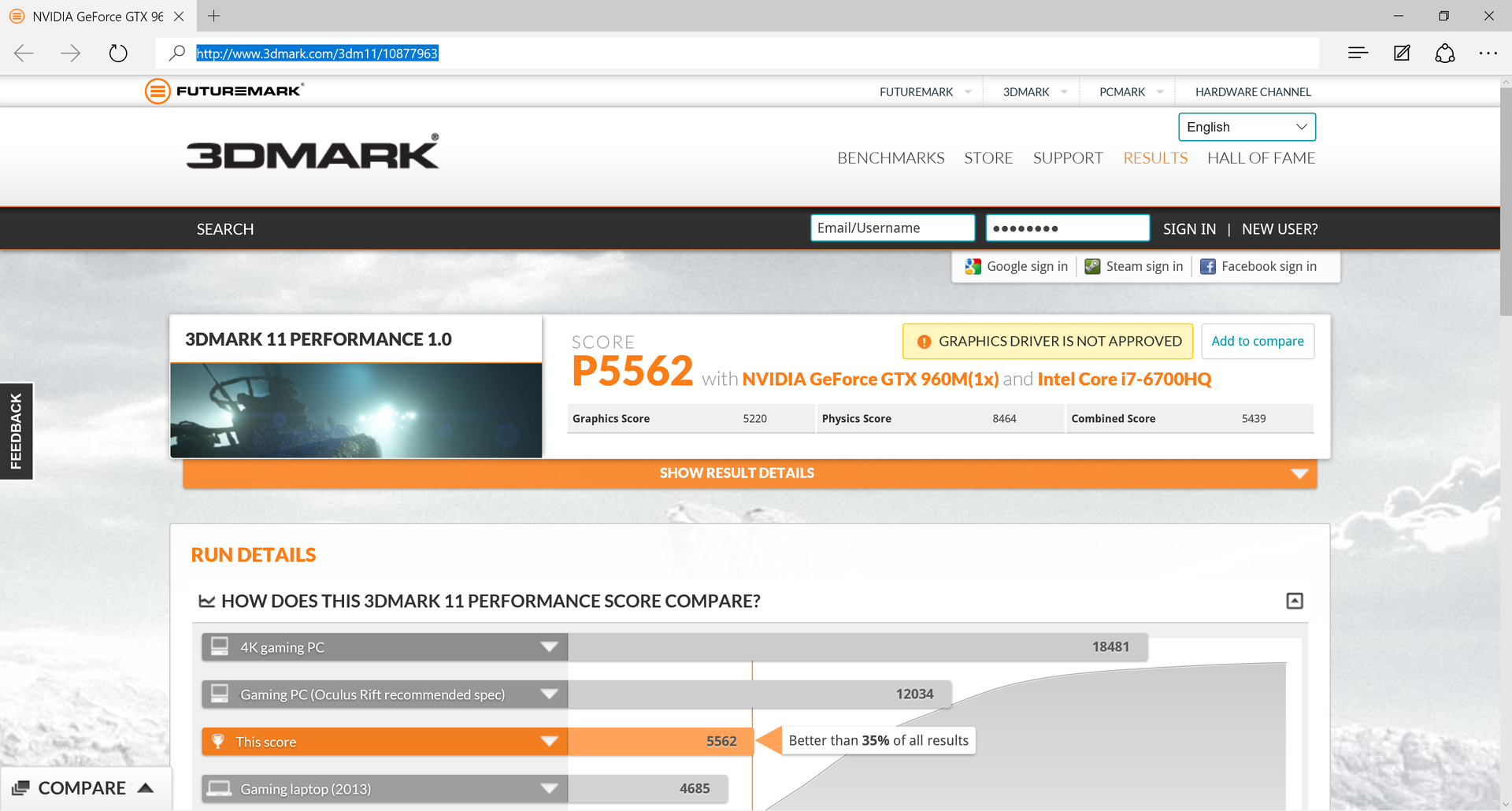Open the BENCHMARKS menu
Screen dimensions: 1512x811
[x=891, y=158]
